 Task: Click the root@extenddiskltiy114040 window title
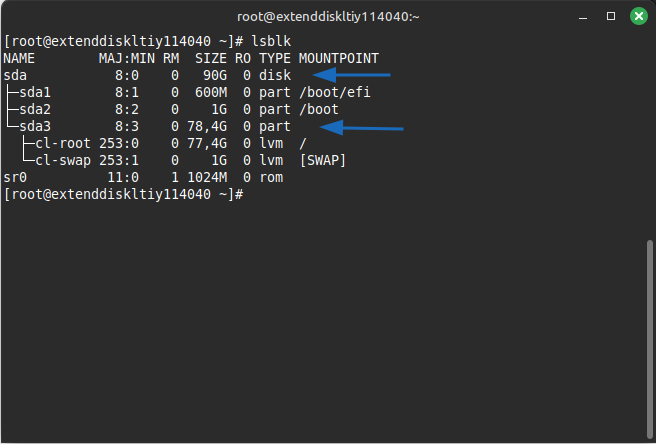[327, 16]
